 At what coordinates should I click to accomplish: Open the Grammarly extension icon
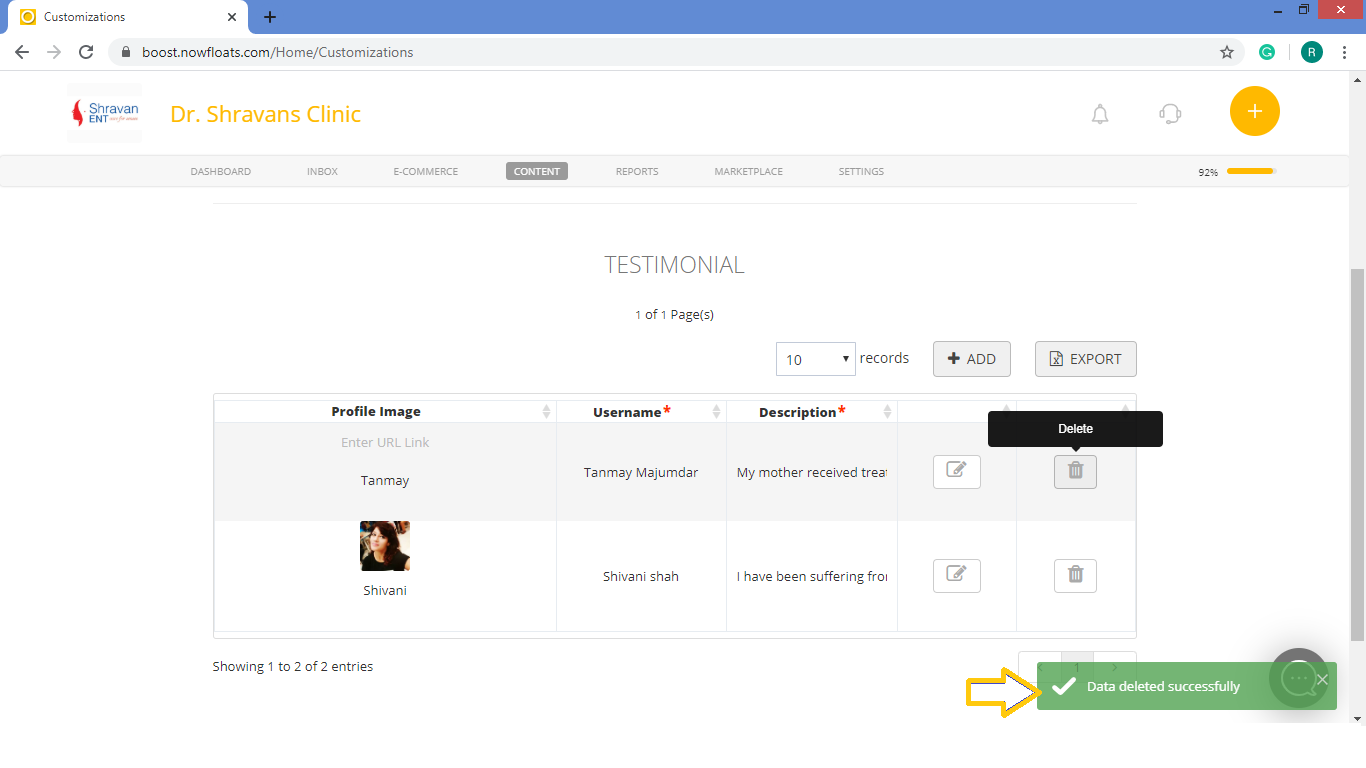(x=1267, y=52)
